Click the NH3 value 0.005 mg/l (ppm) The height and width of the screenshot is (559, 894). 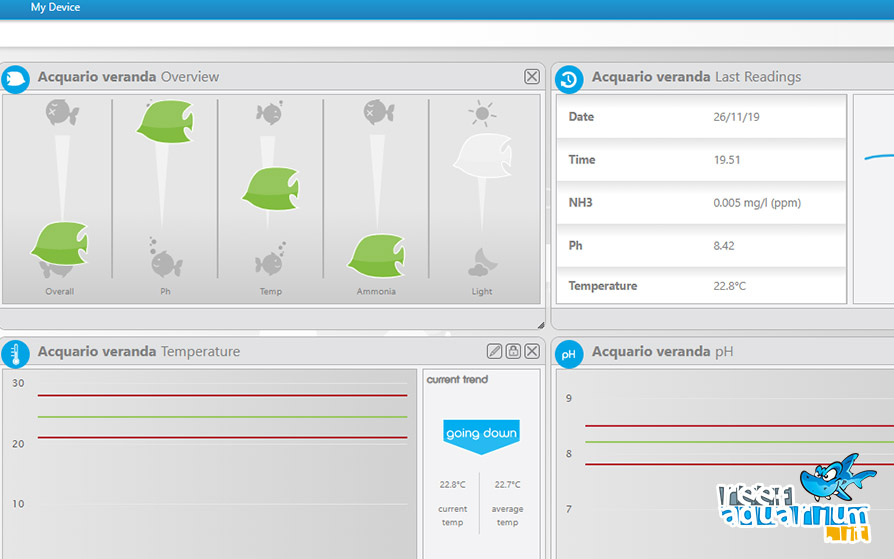point(757,202)
